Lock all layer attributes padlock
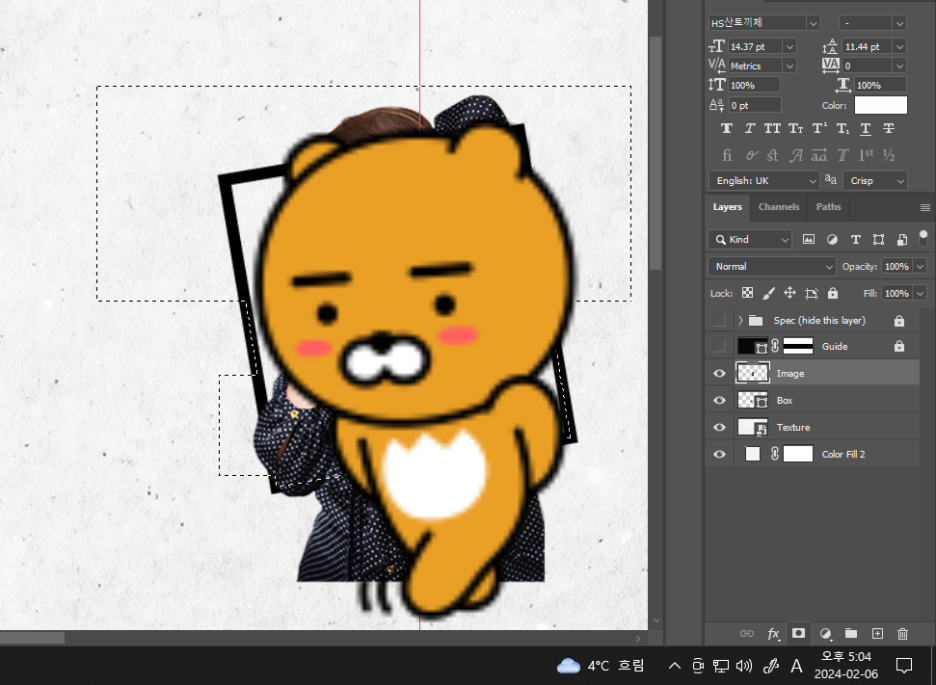The width and height of the screenshot is (936, 685). click(x=833, y=293)
